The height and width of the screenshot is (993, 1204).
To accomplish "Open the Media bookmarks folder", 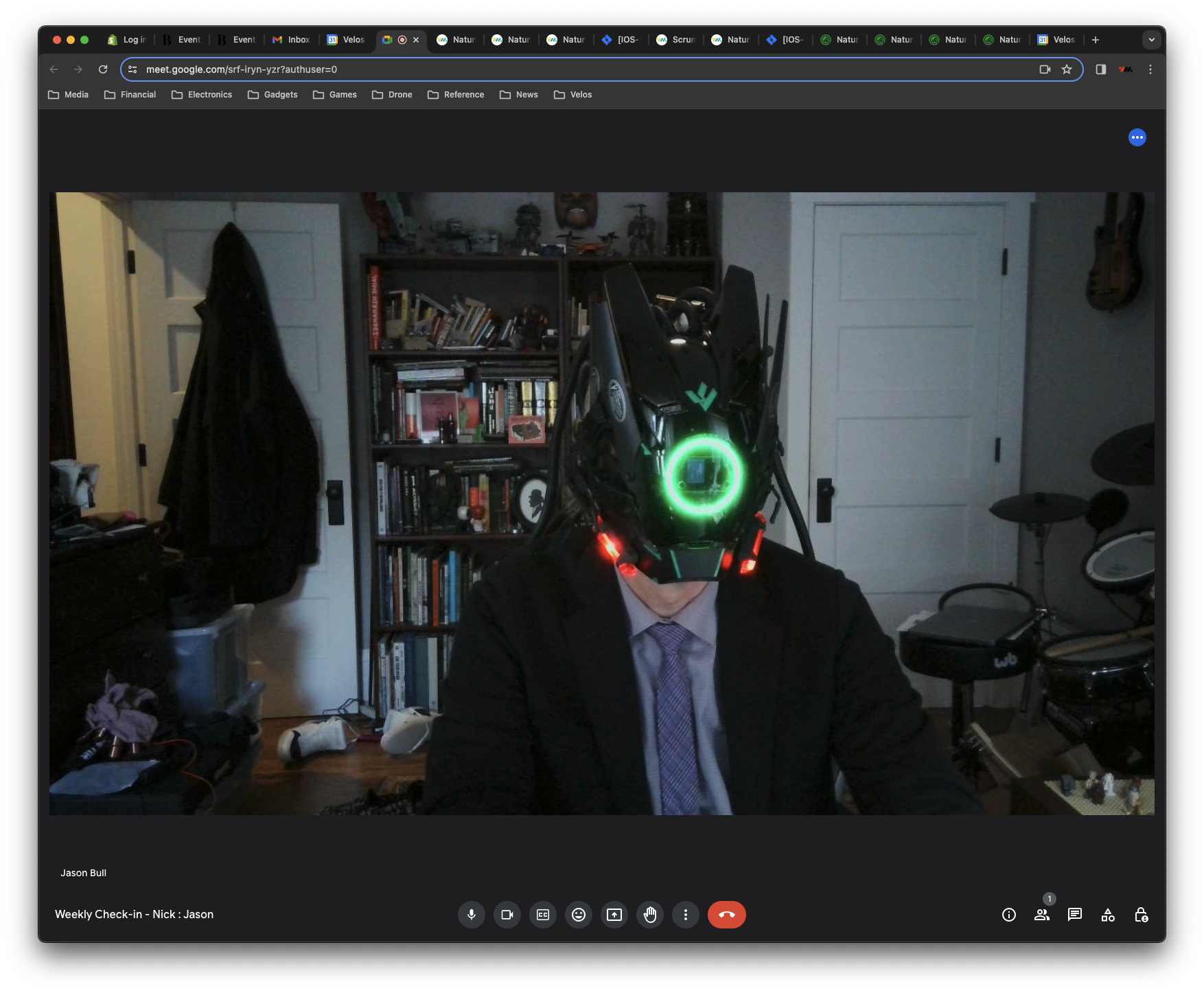I will 68,94.
